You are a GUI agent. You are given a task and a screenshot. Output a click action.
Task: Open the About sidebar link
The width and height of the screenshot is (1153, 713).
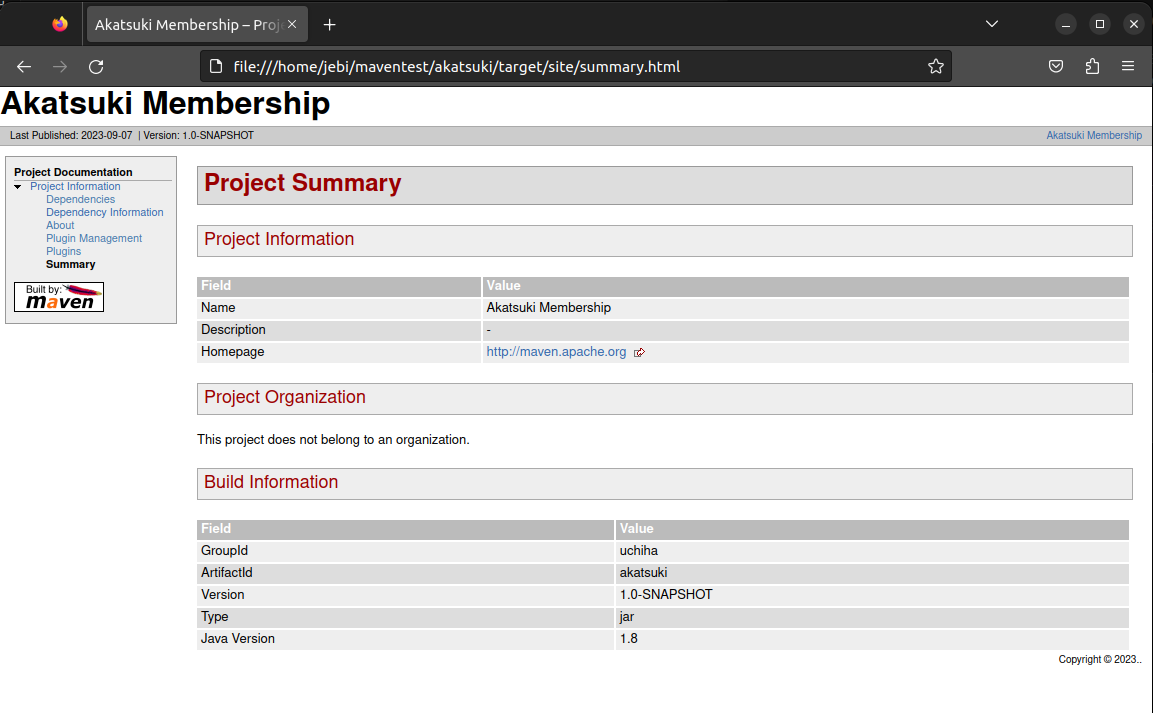[x=60, y=226]
